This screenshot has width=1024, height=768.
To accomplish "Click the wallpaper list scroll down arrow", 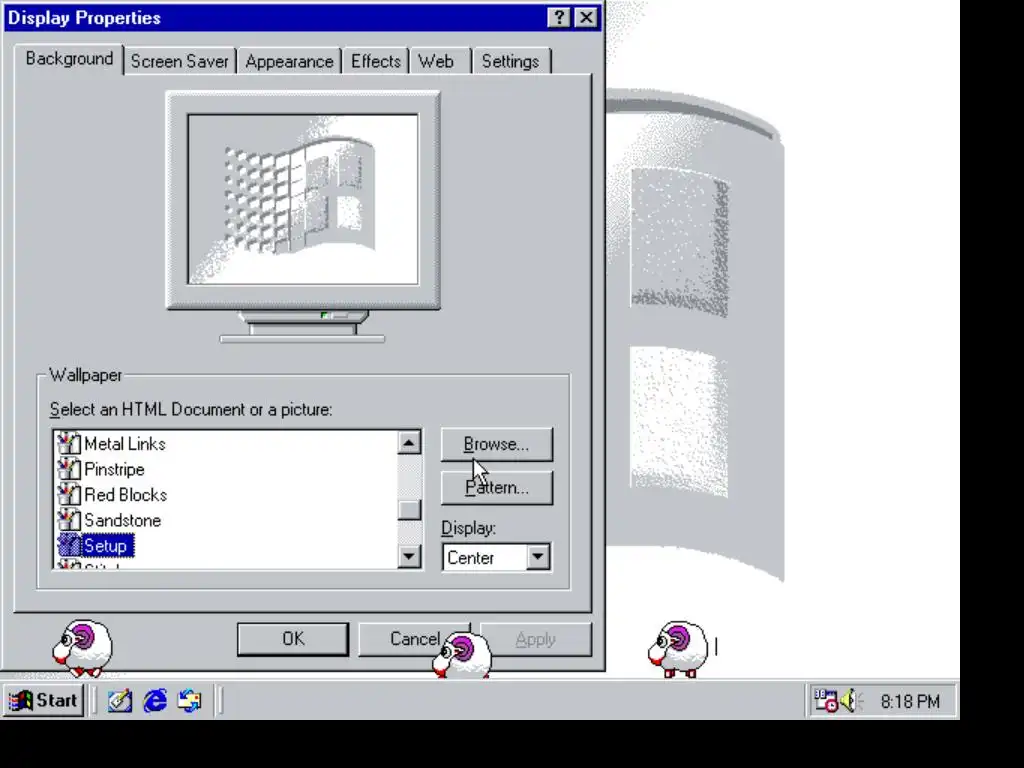I will 409,556.
